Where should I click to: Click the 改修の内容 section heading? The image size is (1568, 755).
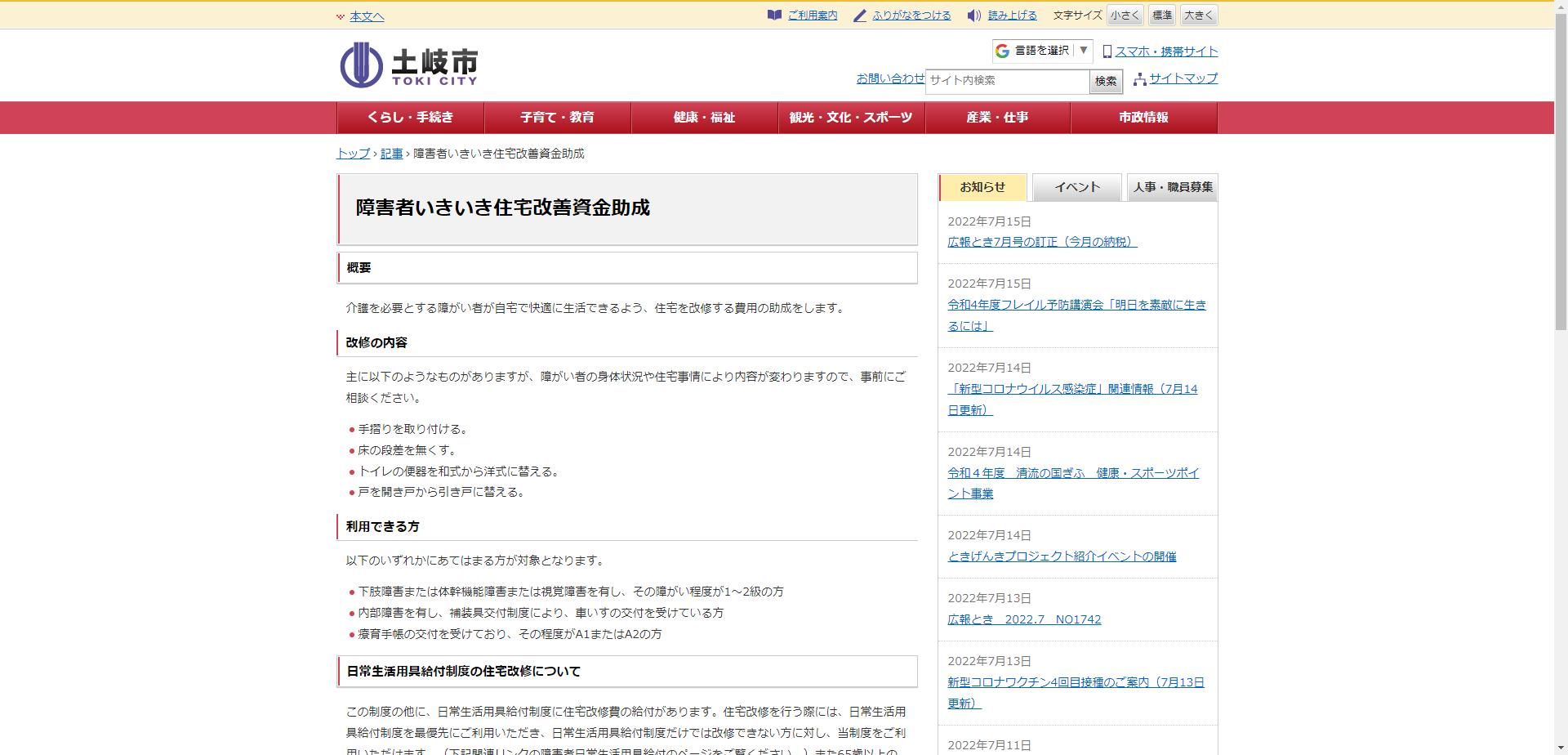(x=376, y=343)
